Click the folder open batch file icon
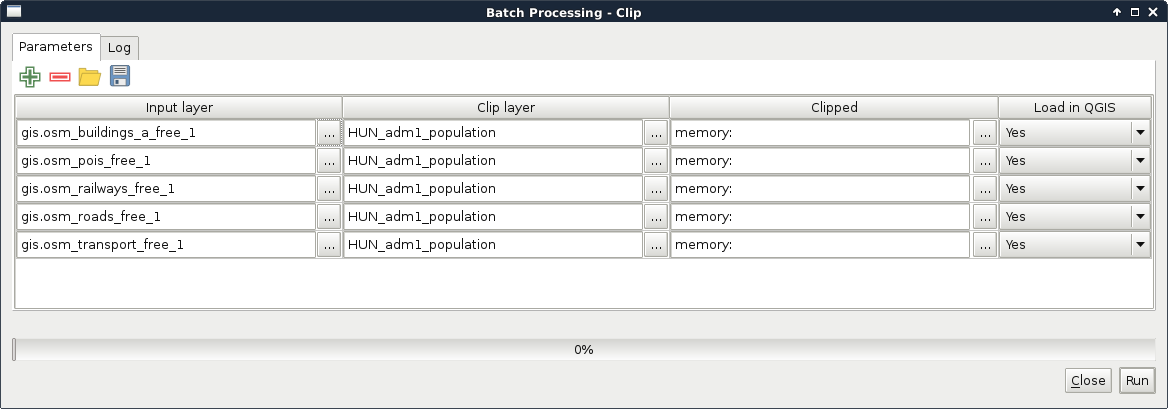Viewport: 1168px width, 409px height. pyautogui.click(x=90, y=77)
